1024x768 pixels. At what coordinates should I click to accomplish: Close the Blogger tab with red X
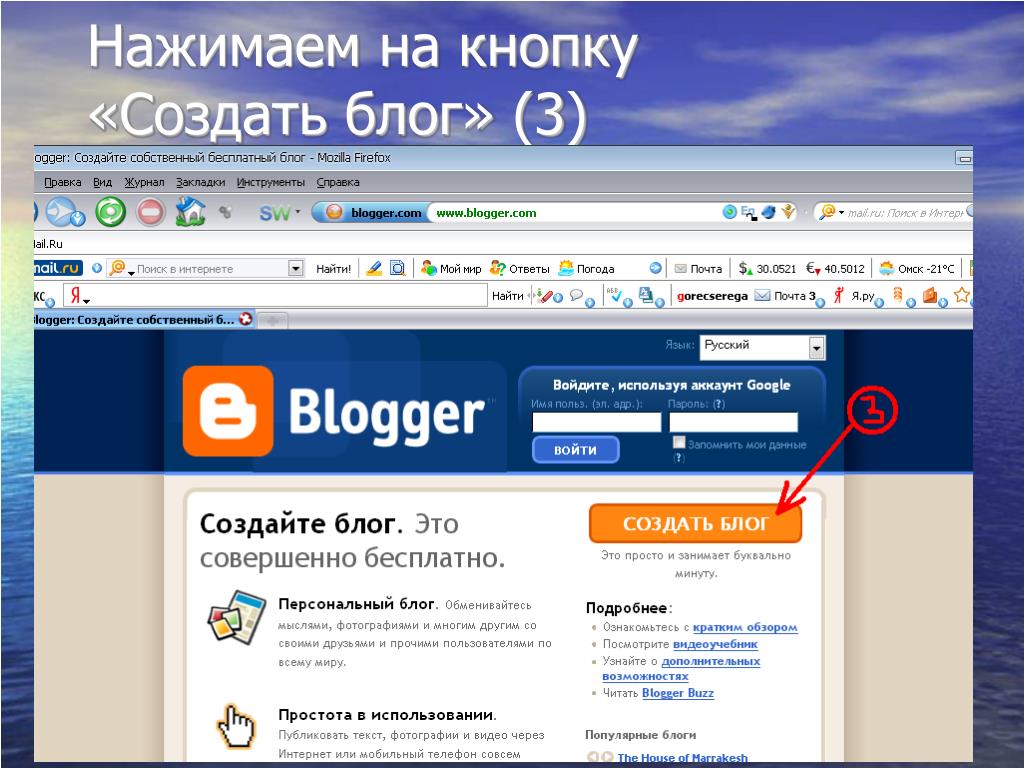click(246, 319)
